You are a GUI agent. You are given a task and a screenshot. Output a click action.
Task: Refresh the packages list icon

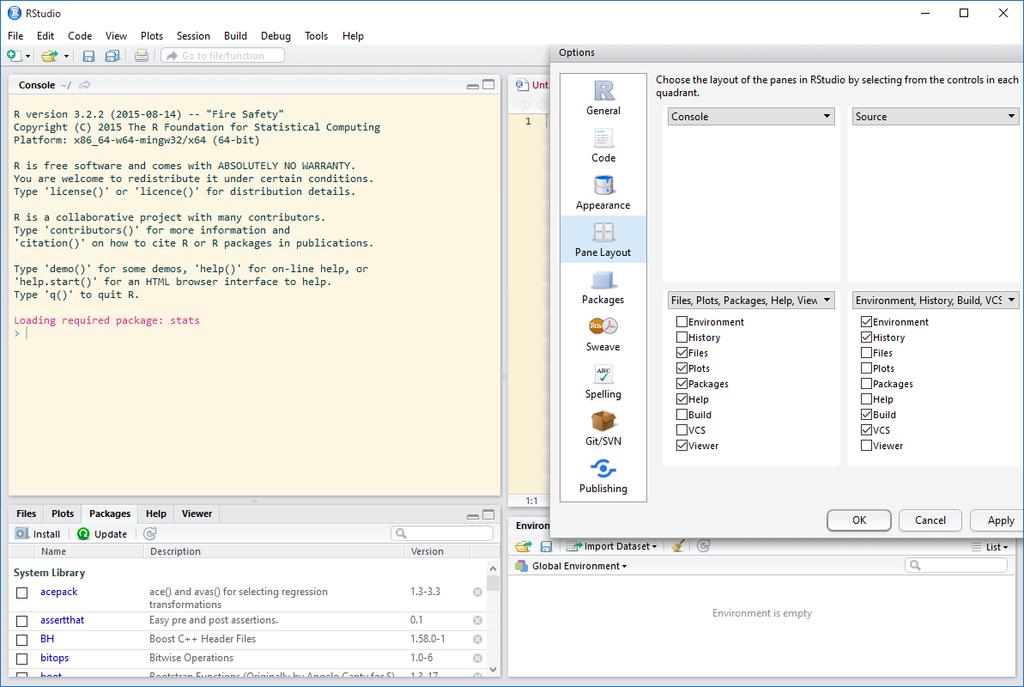coord(150,534)
